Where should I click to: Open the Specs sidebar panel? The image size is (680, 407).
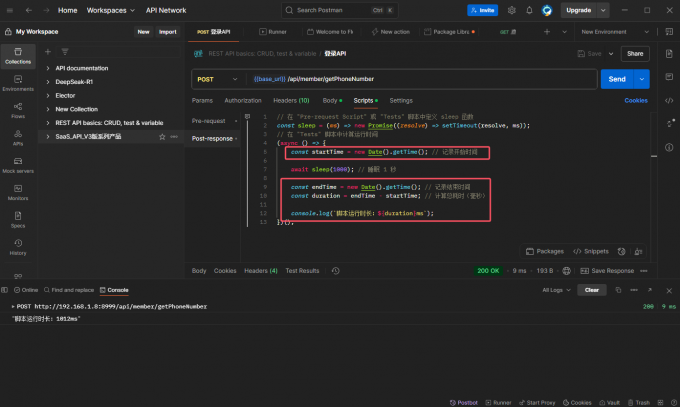18,220
